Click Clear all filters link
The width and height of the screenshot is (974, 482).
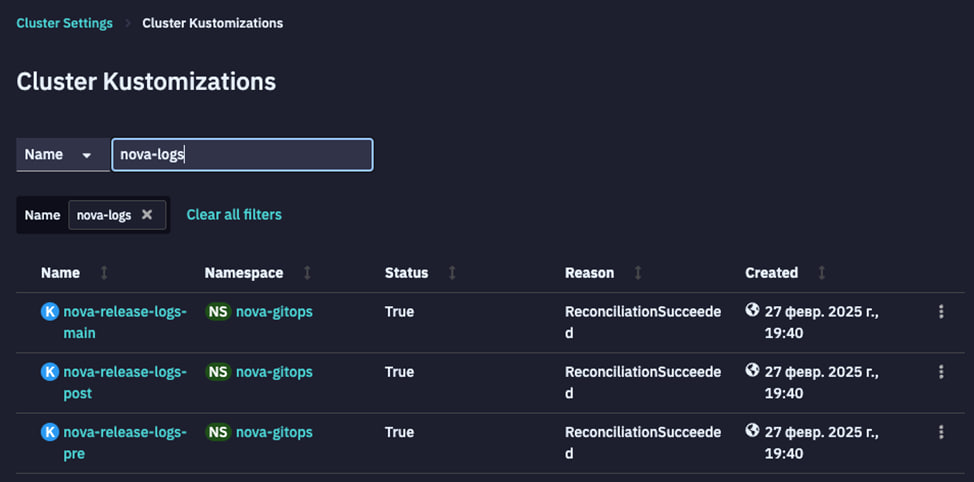(x=234, y=214)
